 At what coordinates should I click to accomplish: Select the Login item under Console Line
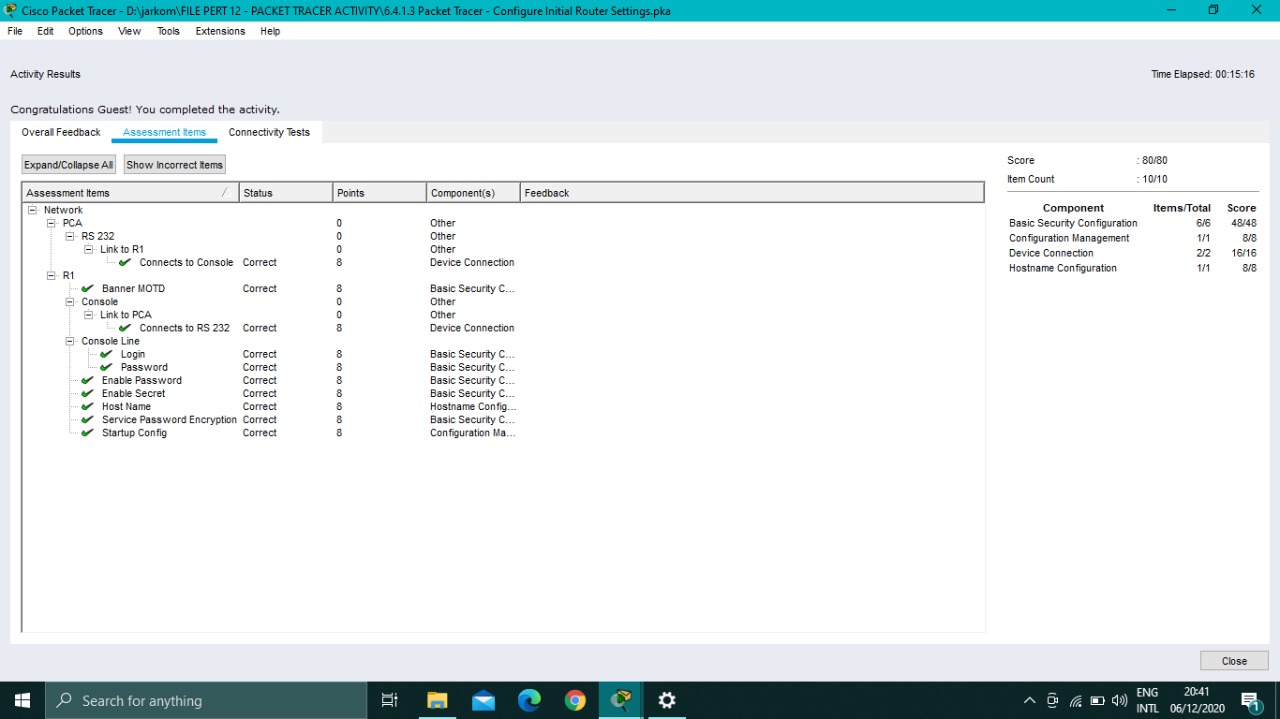click(x=132, y=354)
